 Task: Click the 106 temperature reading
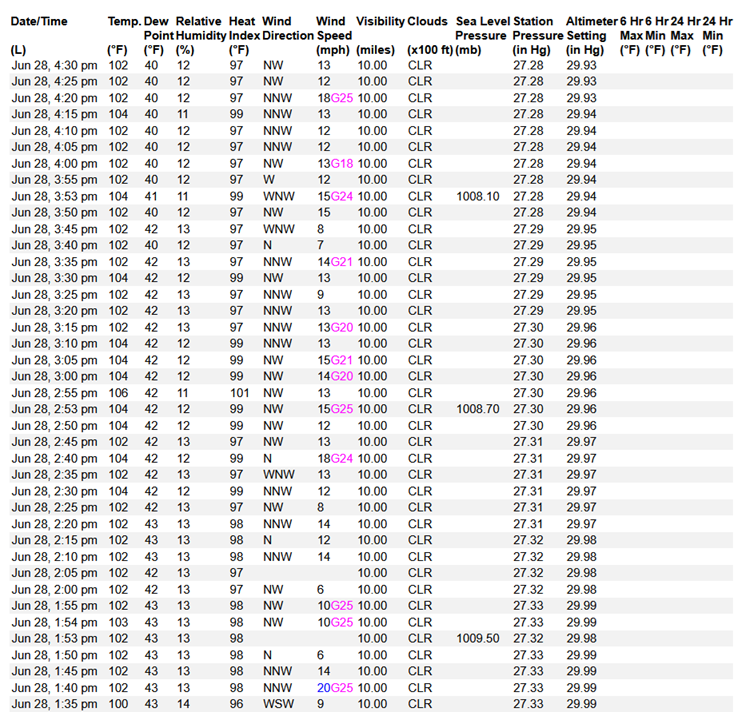point(118,393)
